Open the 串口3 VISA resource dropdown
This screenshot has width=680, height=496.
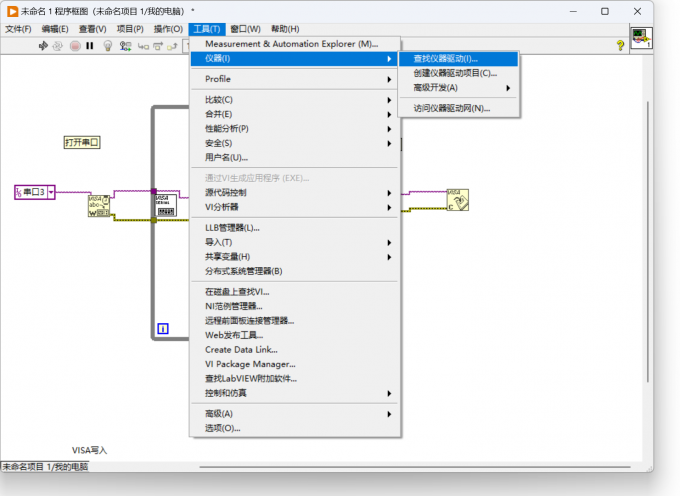coord(51,192)
